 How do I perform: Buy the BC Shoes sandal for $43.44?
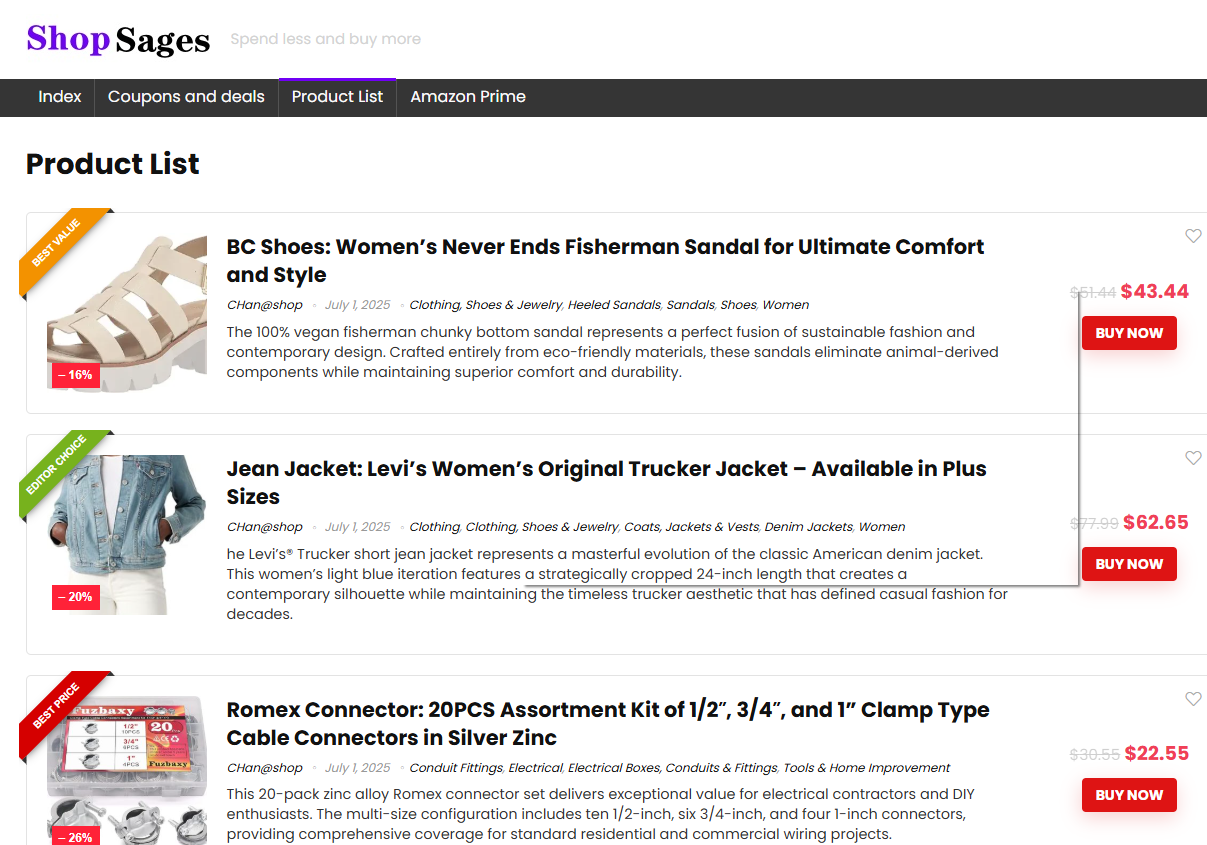point(1129,333)
